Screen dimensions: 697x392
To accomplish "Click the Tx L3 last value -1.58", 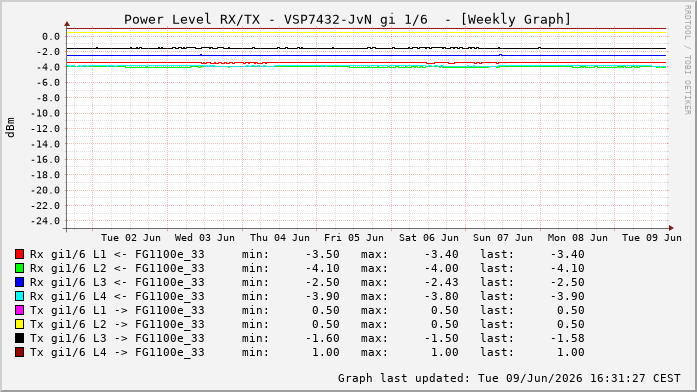I will tap(567, 338).
